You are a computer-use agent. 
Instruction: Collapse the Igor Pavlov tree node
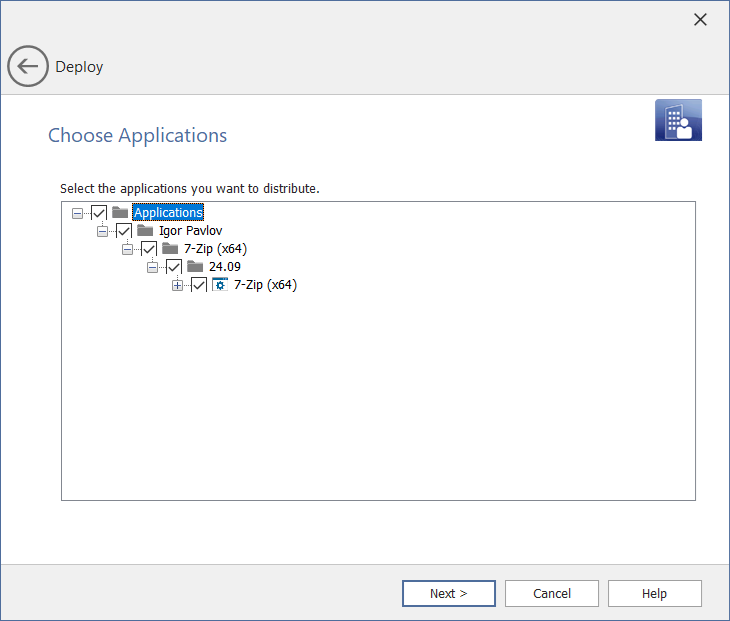[x=103, y=231]
